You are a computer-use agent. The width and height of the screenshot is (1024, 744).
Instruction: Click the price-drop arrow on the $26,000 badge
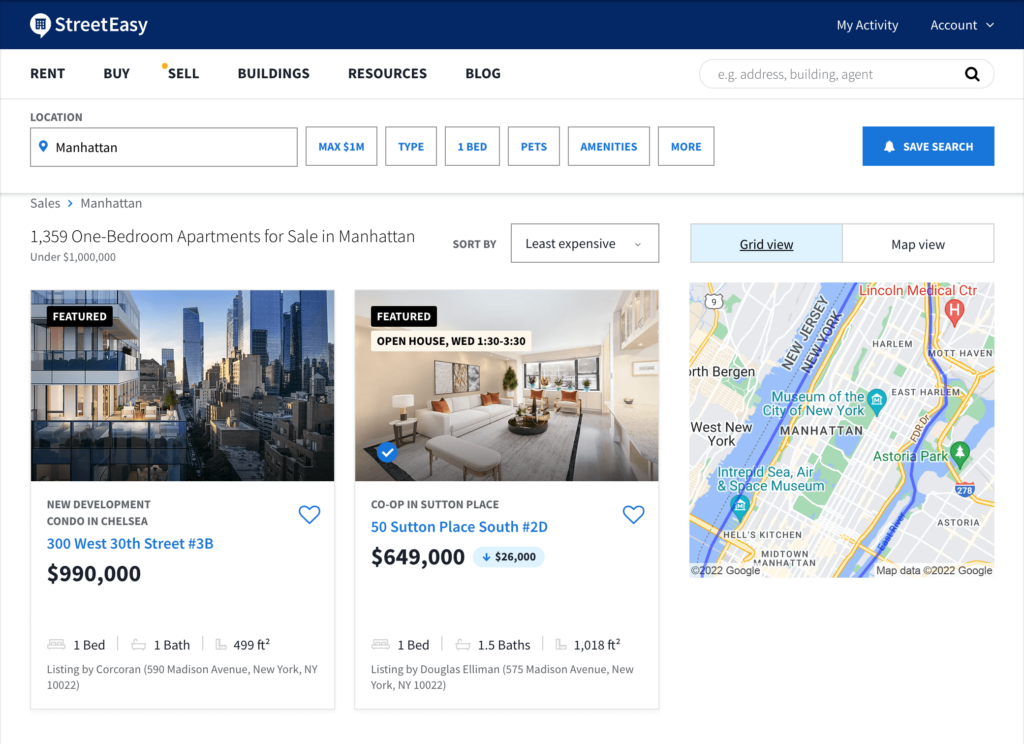click(486, 557)
